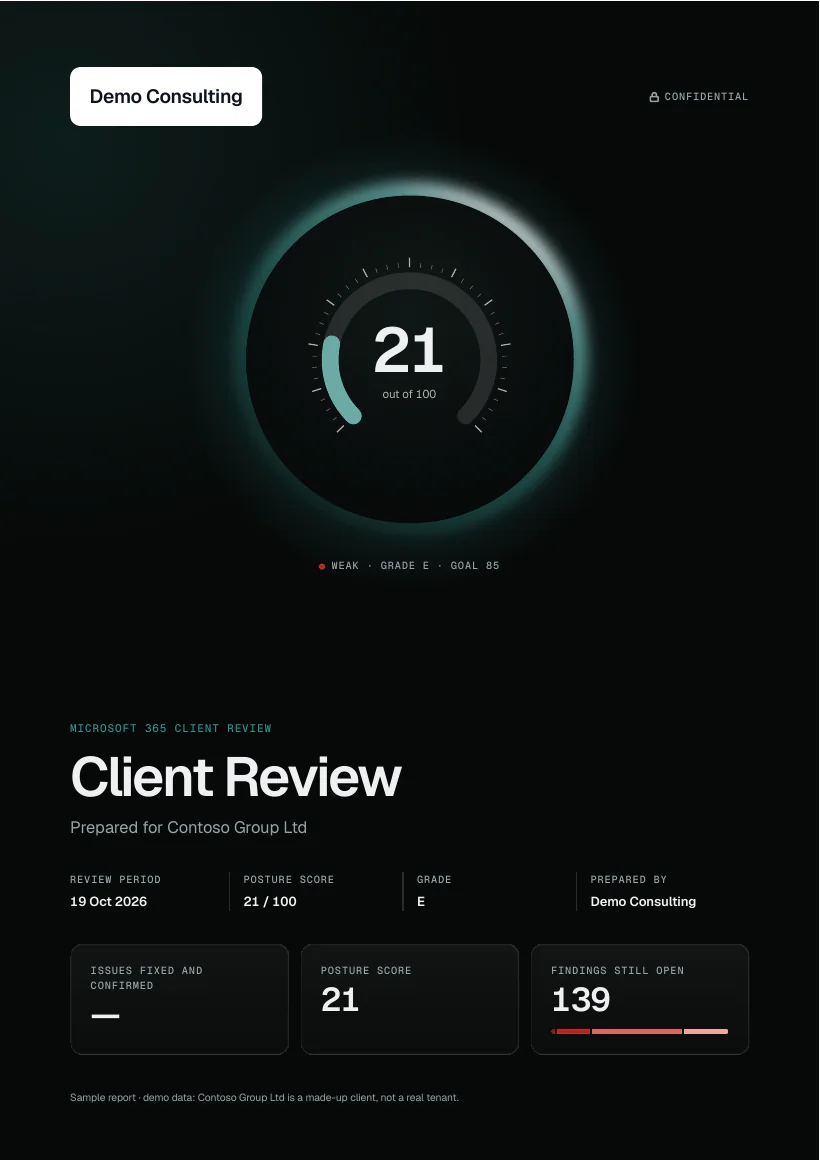Click the REVIEW PERIOD label
Image resolution: width=820 pixels, height=1160 pixels.
coord(115,880)
